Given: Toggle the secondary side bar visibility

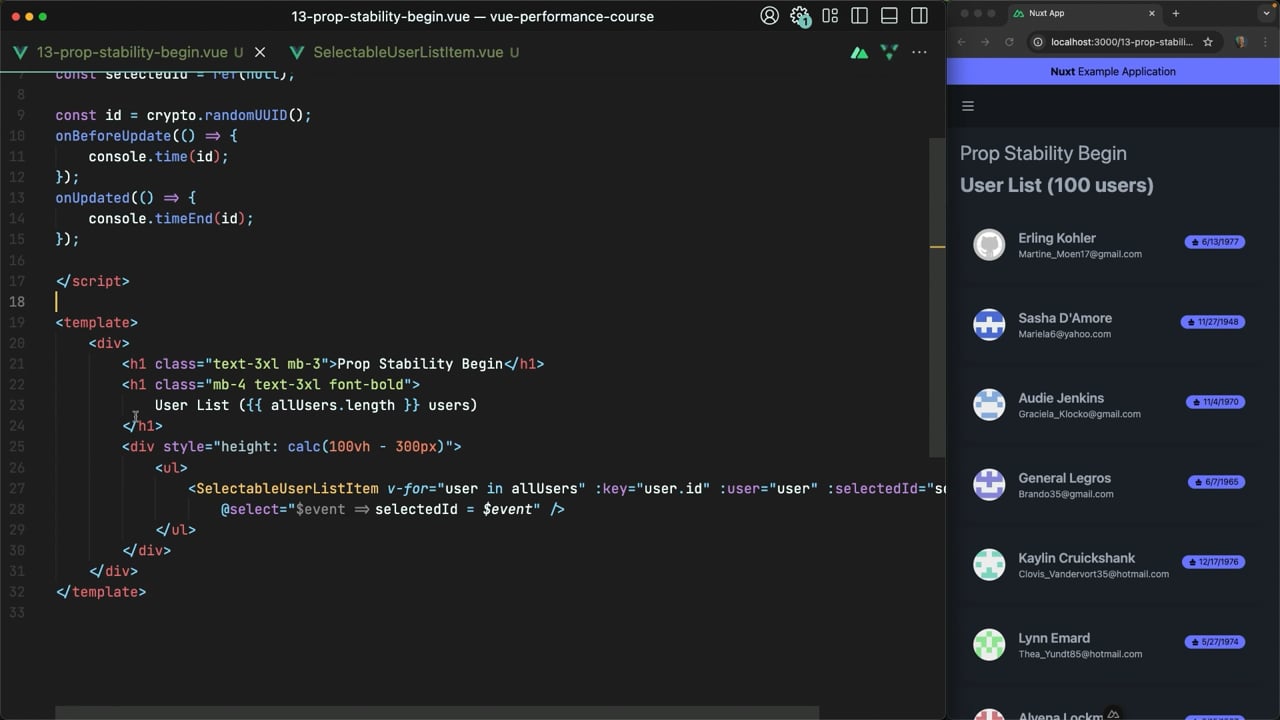Looking at the screenshot, I should 919,16.
